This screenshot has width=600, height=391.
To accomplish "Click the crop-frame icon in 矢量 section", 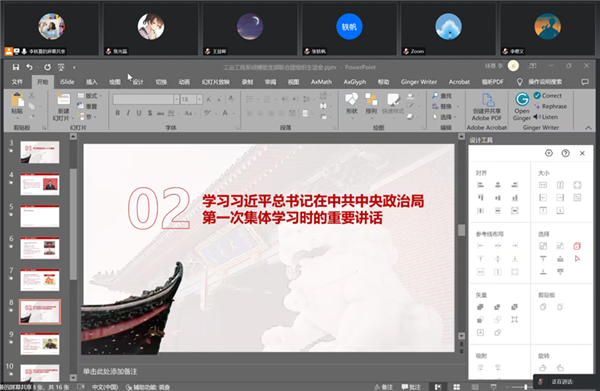I will (x=515, y=319).
